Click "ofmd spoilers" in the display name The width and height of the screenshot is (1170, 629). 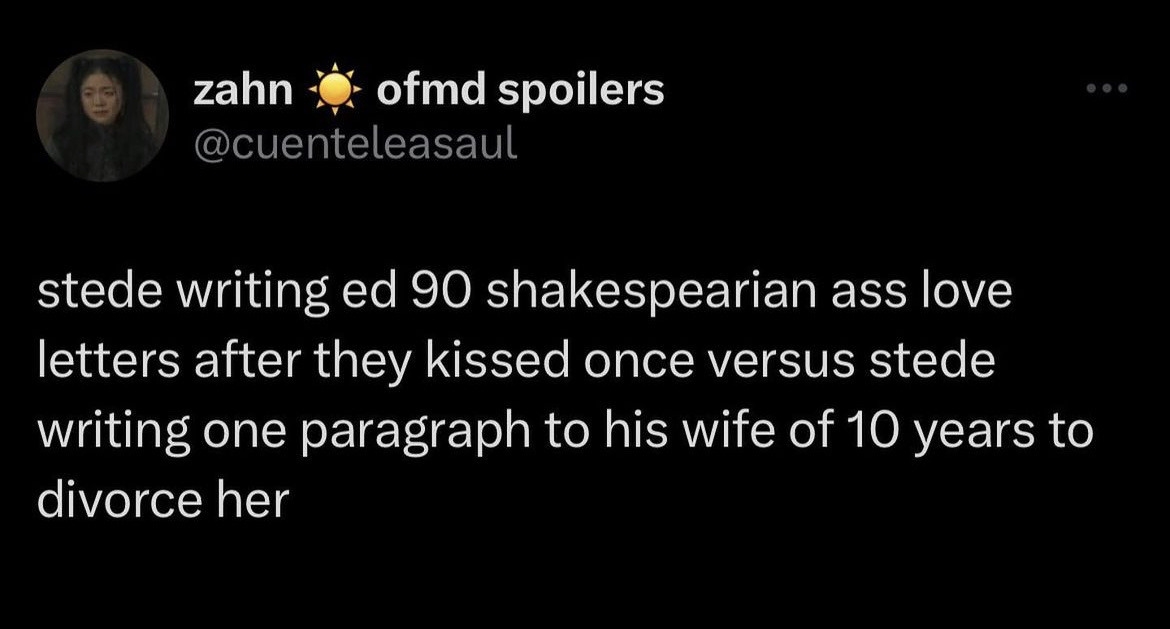520,91
